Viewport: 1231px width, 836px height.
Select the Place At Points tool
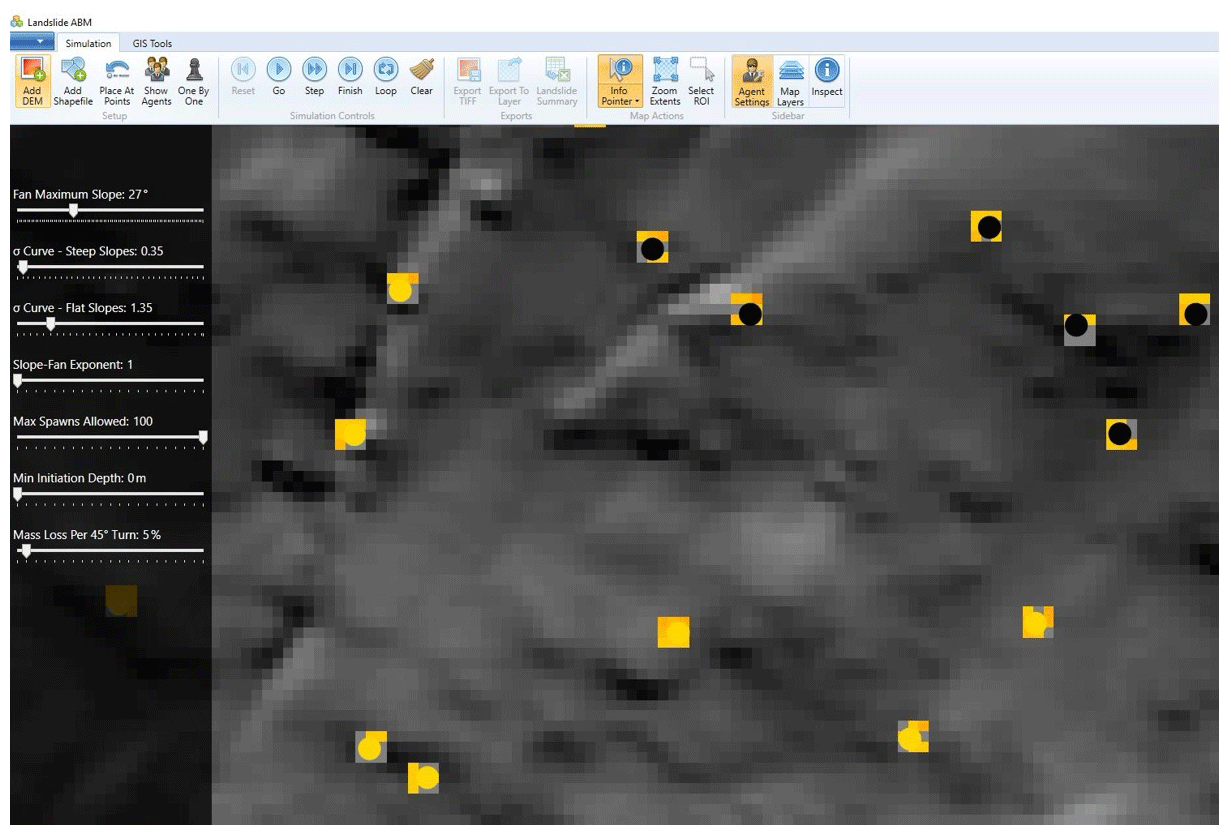click(117, 80)
